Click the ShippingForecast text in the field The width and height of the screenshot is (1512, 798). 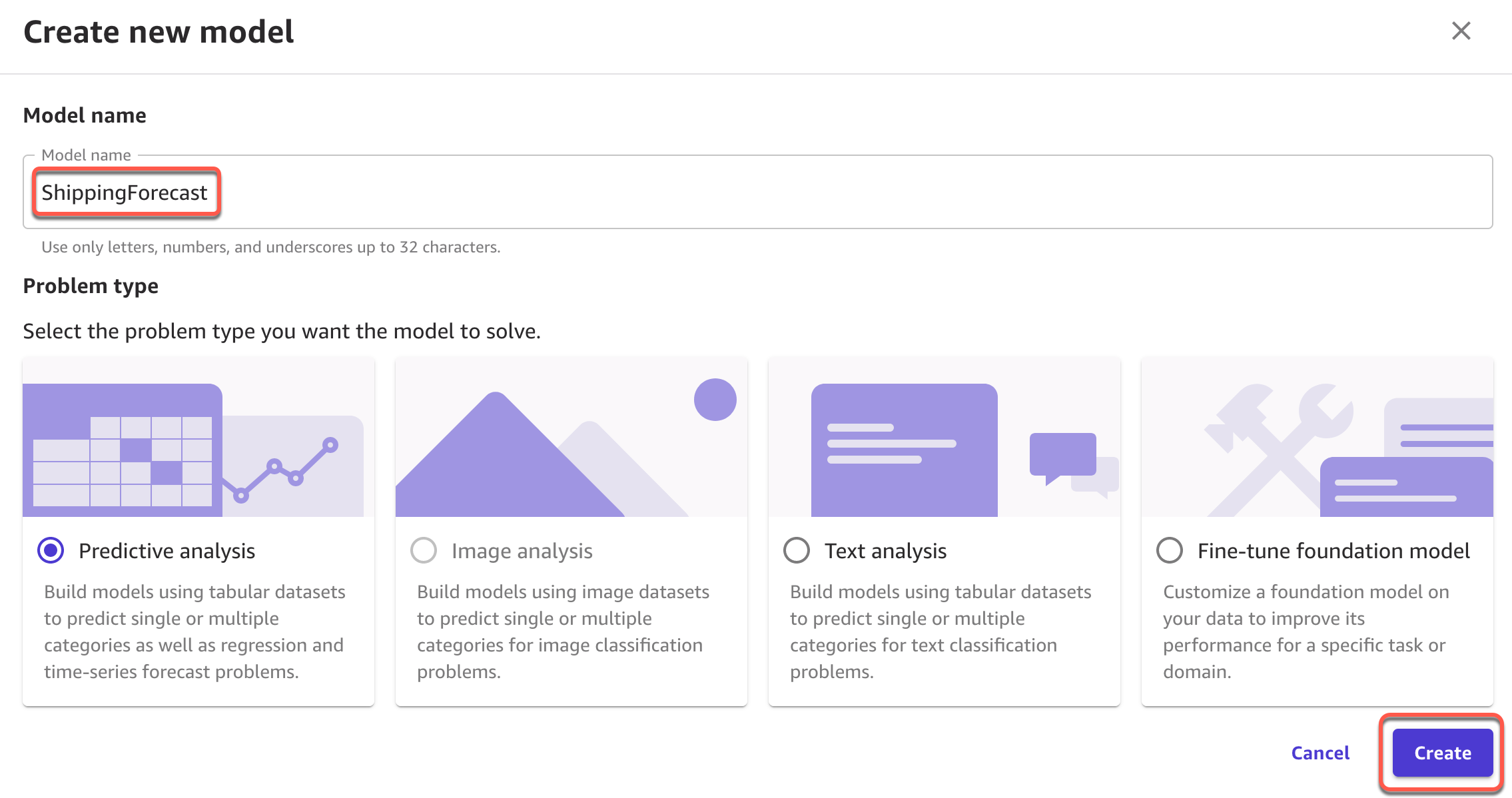coord(125,193)
